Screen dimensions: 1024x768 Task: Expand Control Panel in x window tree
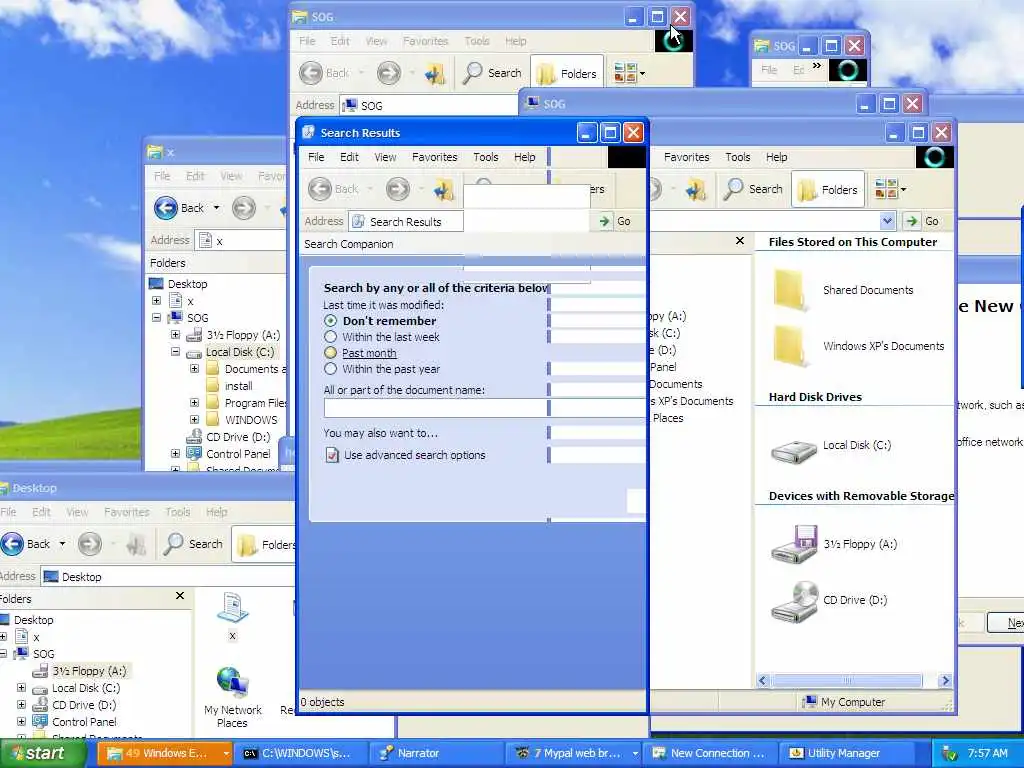tap(175, 453)
